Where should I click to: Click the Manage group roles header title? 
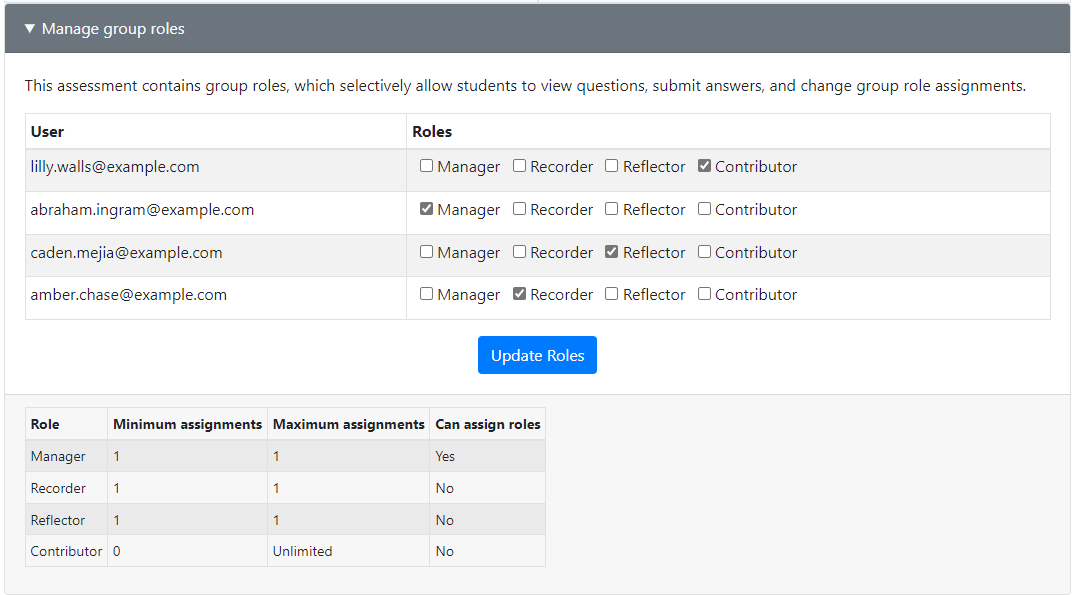113,29
